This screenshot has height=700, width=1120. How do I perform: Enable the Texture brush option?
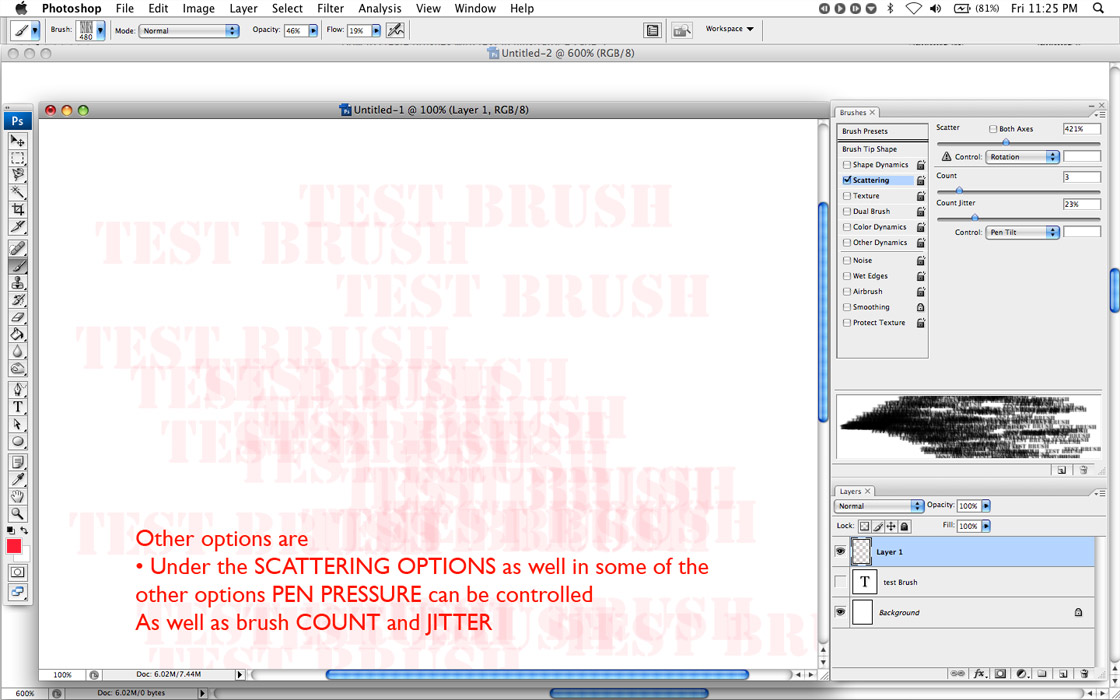click(x=846, y=196)
